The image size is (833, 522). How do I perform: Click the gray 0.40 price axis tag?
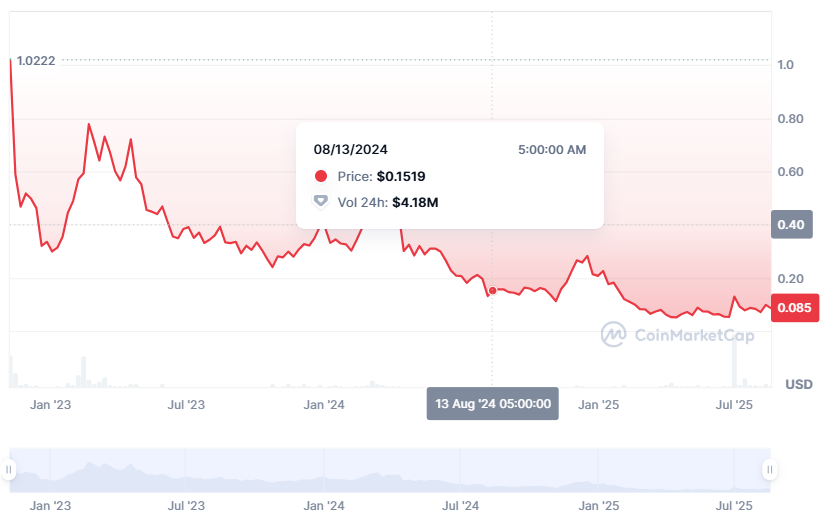(x=791, y=225)
